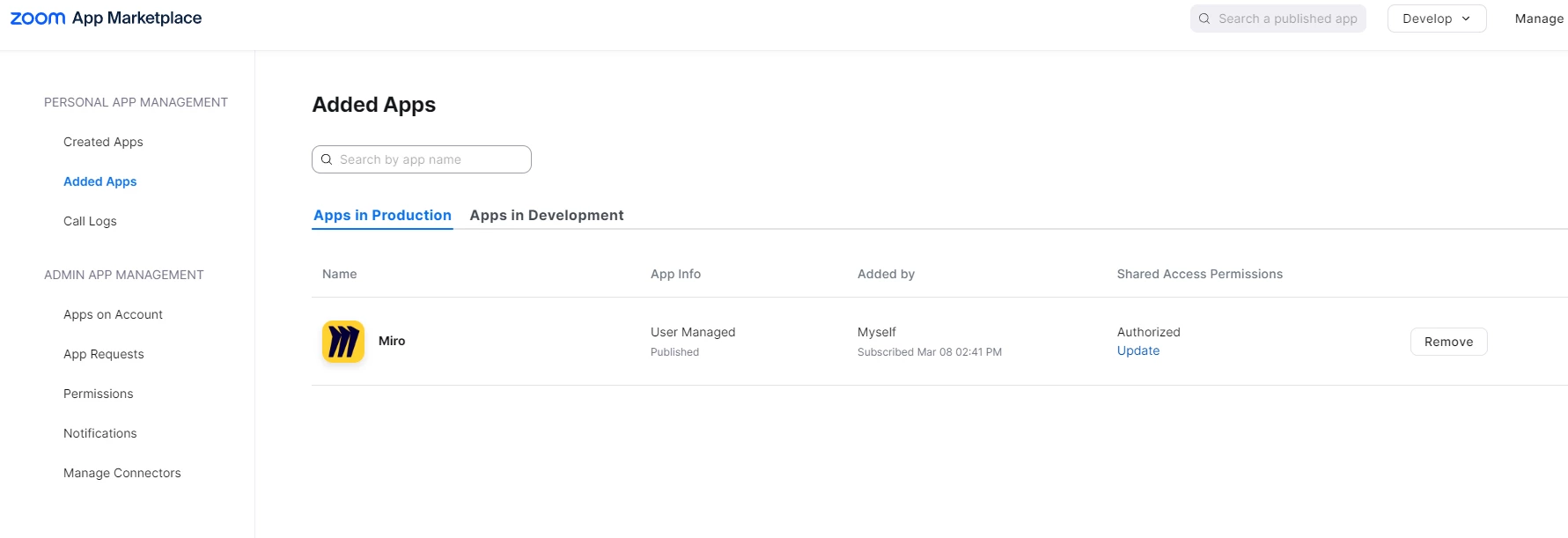Open Call Logs in sidebar
Image resolution: width=1568 pixels, height=538 pixels.
[90, 221]
